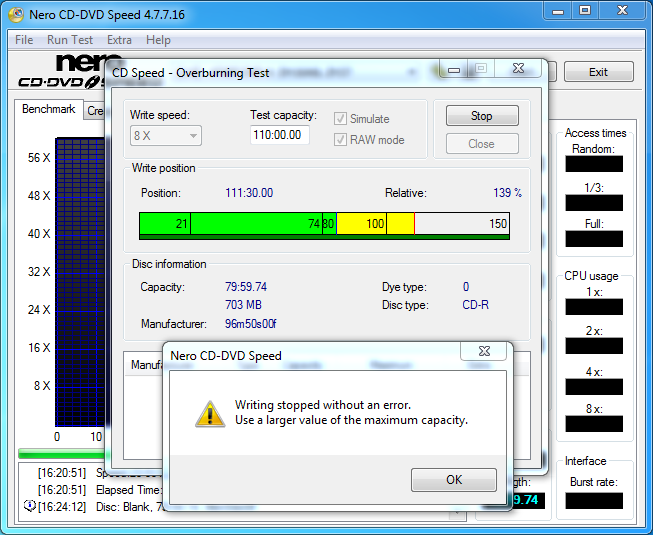Screen dimensions: 653x535
Task: Click the Burst rate field
Action: (594, 501)
